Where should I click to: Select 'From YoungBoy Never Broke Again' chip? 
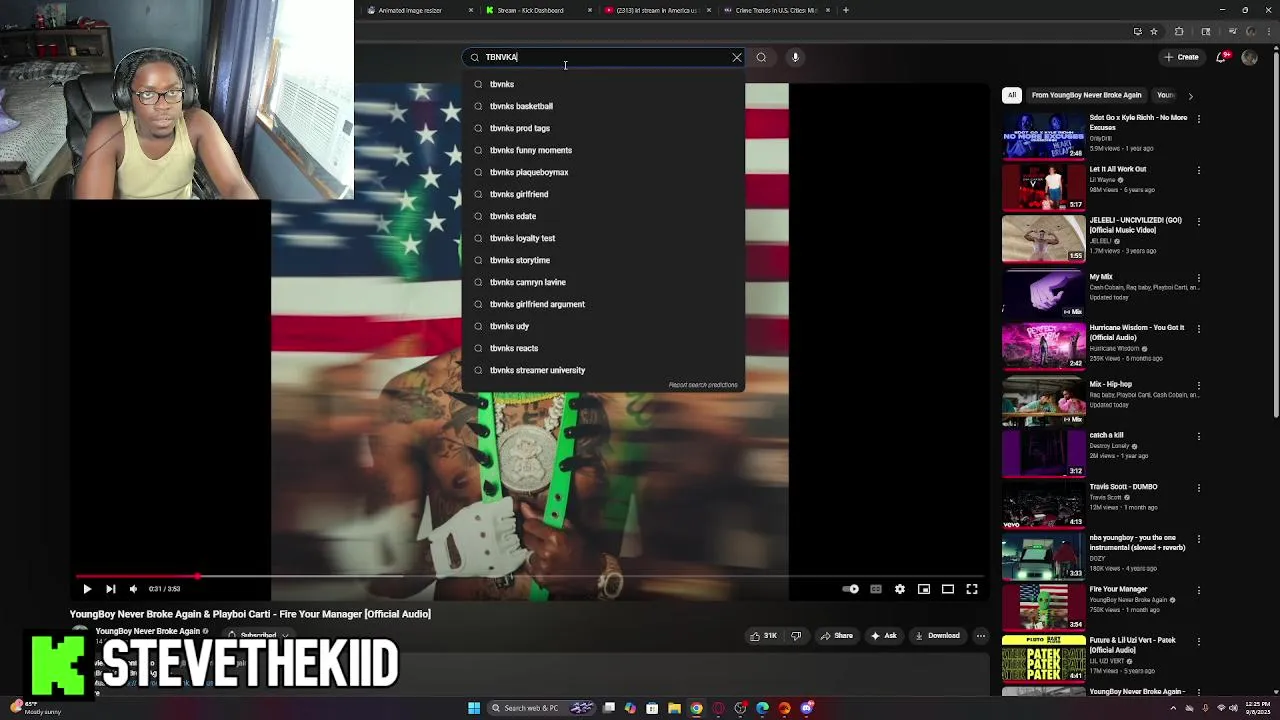click(1086, 95)
